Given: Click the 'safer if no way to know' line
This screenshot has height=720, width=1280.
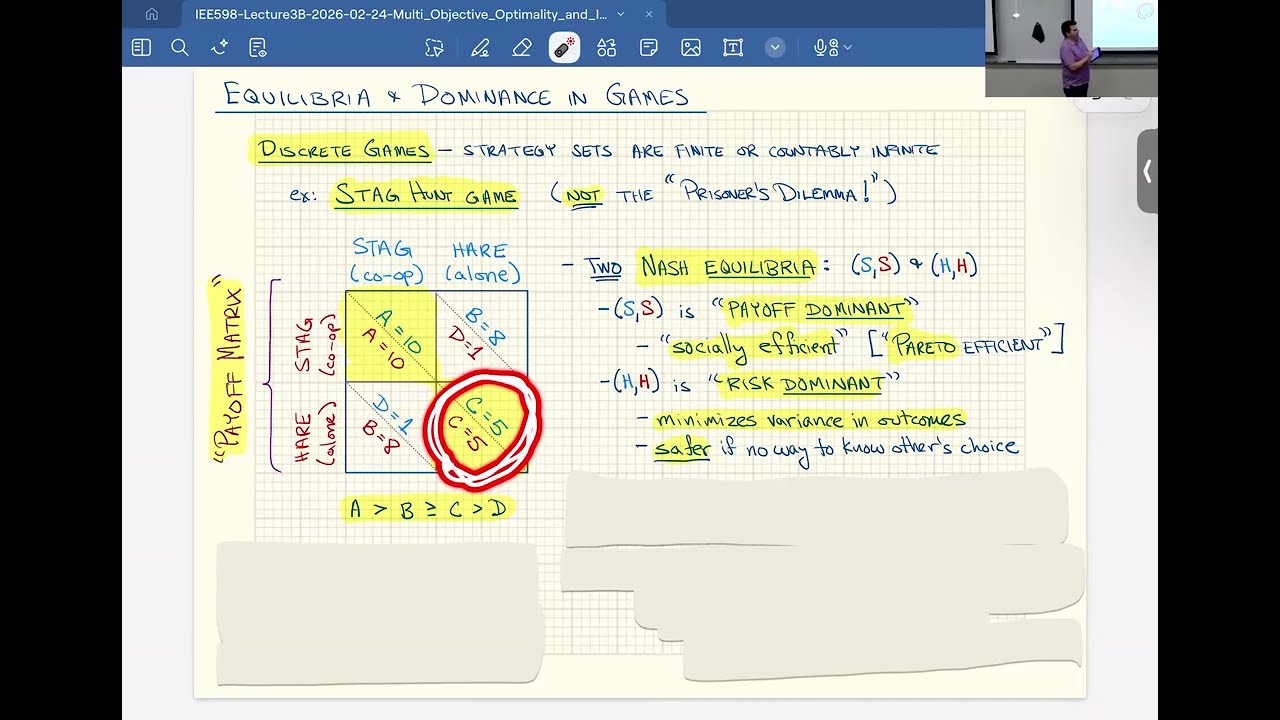Looking at the screenshot, I should click(x=837, y=447).
